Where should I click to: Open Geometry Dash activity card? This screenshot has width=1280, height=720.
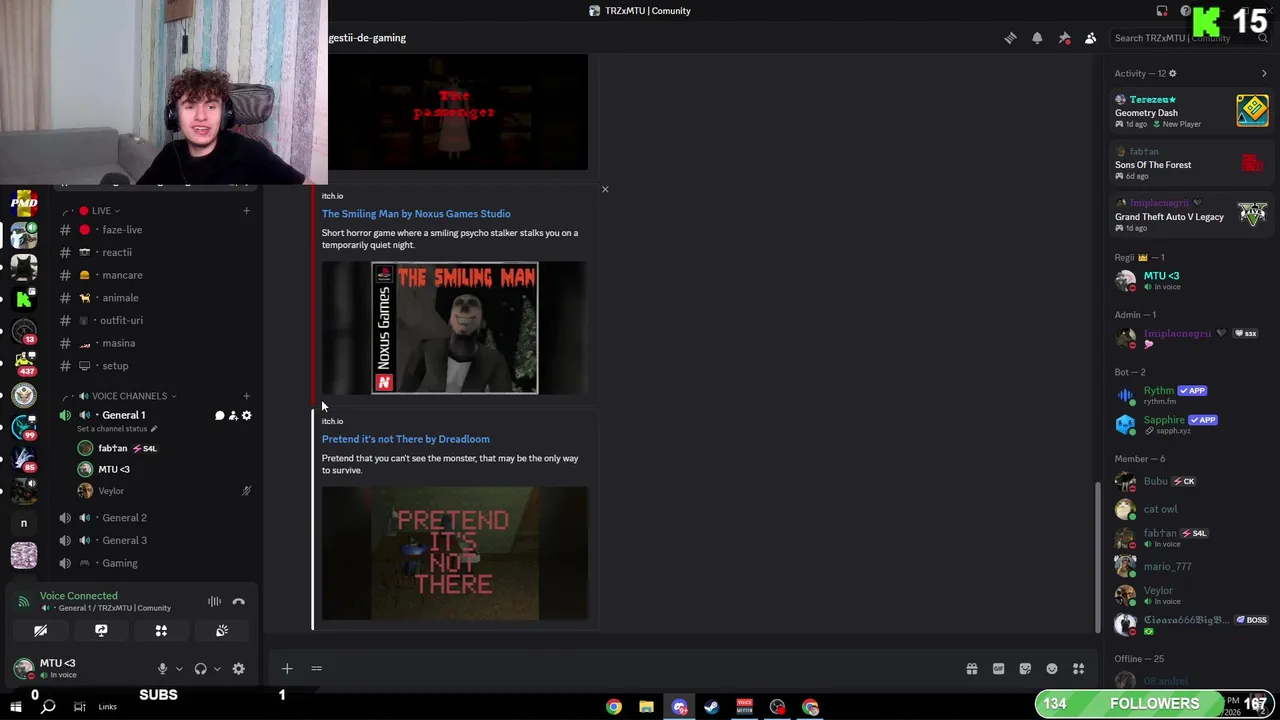click(x=1191, y=111)
